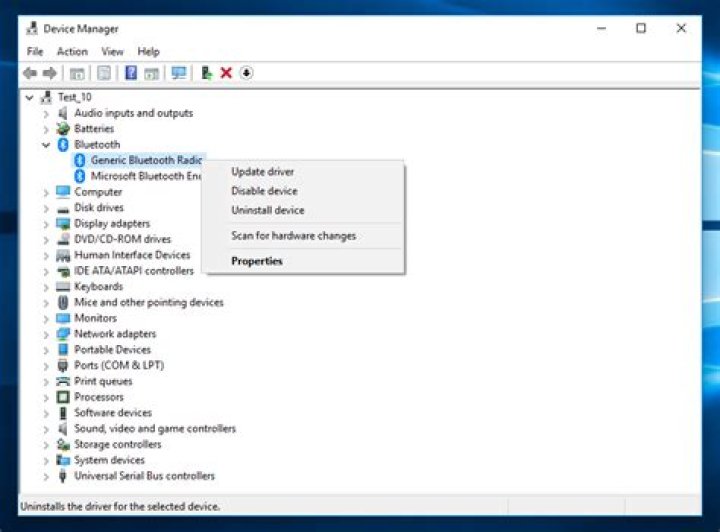Close the Device Manager window

pyautogui.click(x=681, y=28)
